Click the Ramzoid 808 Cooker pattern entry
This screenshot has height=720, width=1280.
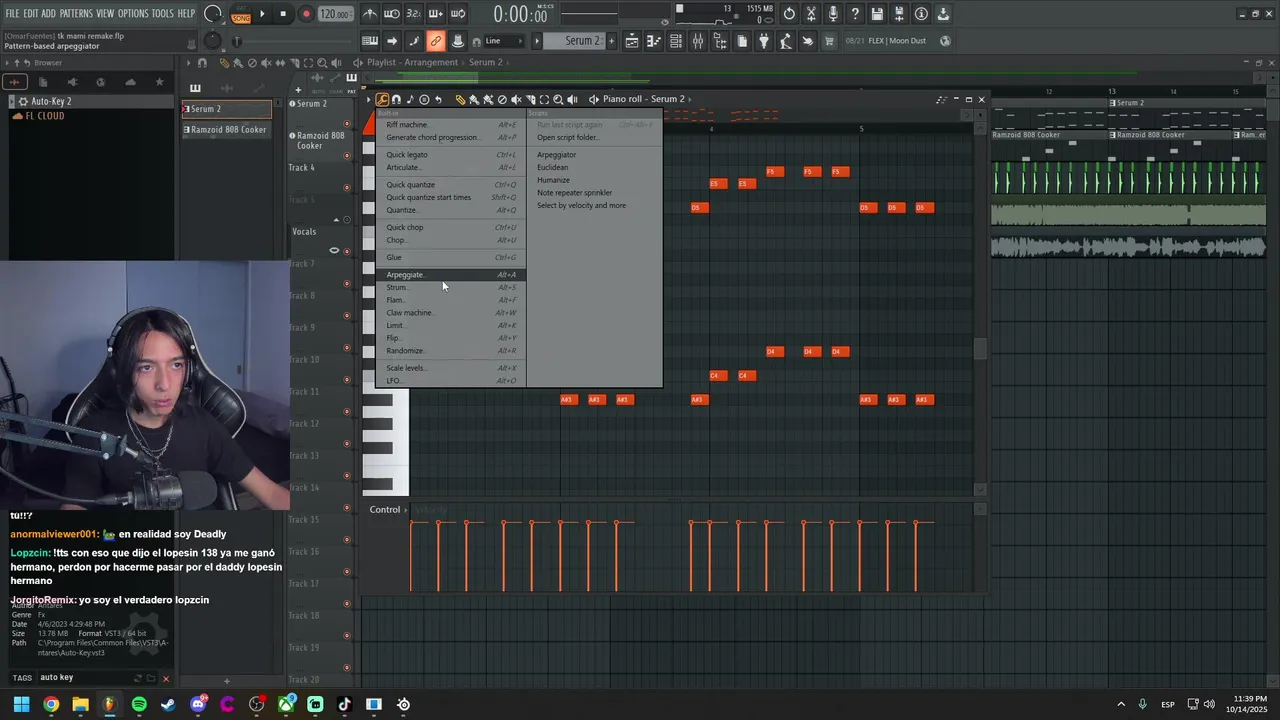point(226,129)
